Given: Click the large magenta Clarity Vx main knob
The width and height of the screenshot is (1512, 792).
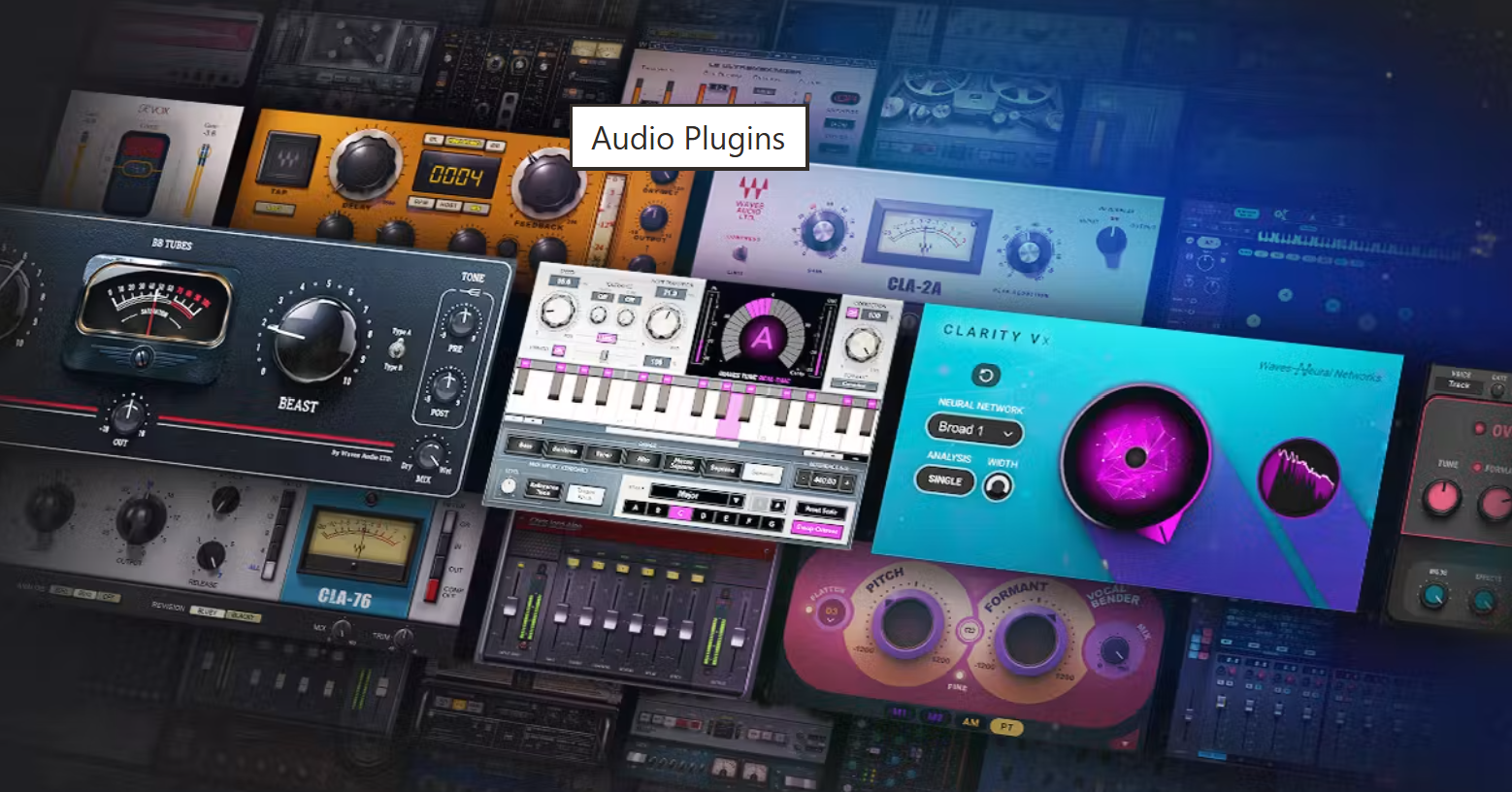Looking at the screenshot, I should coord(1135,456).
